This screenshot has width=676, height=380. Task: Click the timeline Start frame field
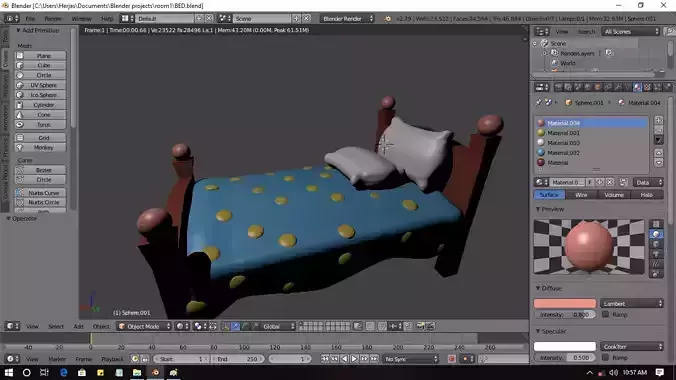point(181,359)
